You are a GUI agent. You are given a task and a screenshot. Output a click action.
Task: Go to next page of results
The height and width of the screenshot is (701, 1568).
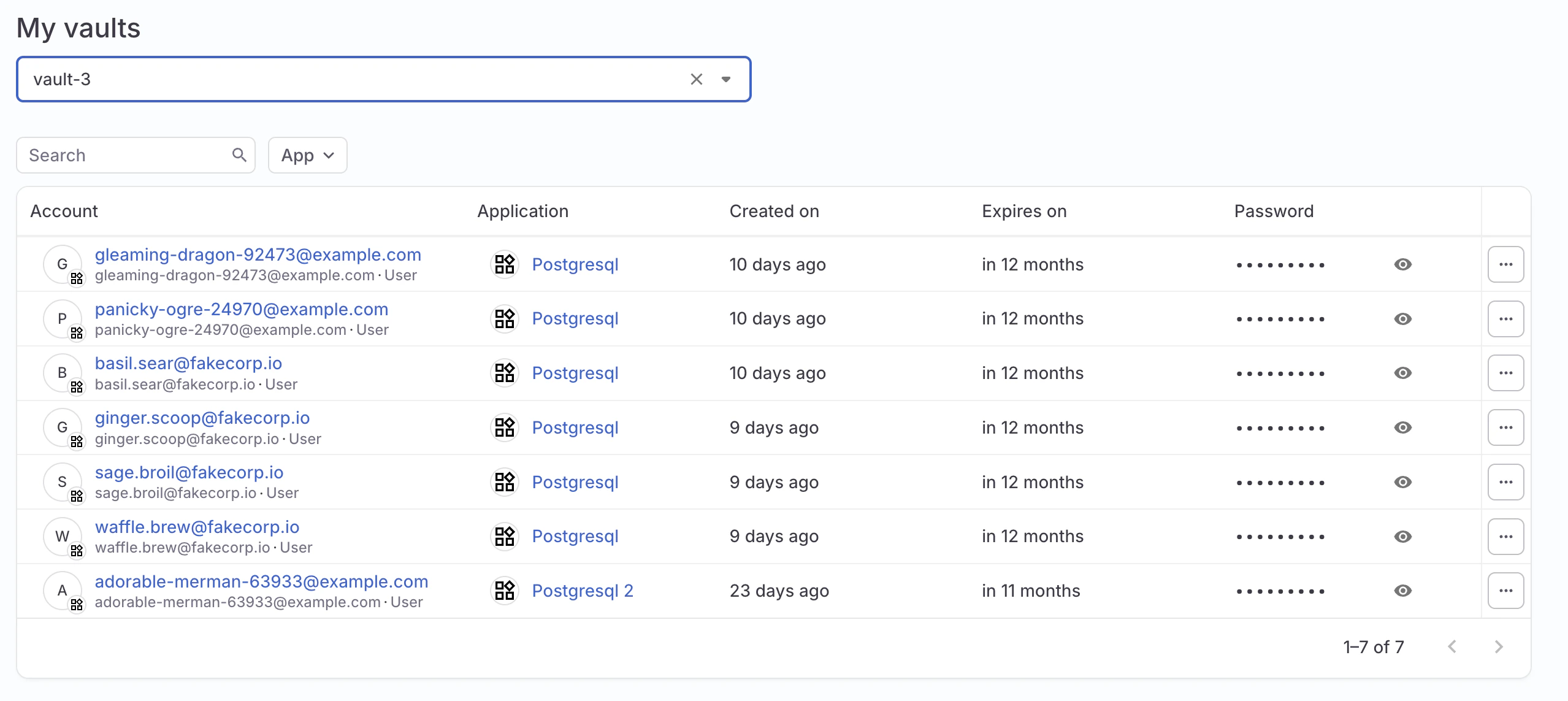click(1498, 646)
